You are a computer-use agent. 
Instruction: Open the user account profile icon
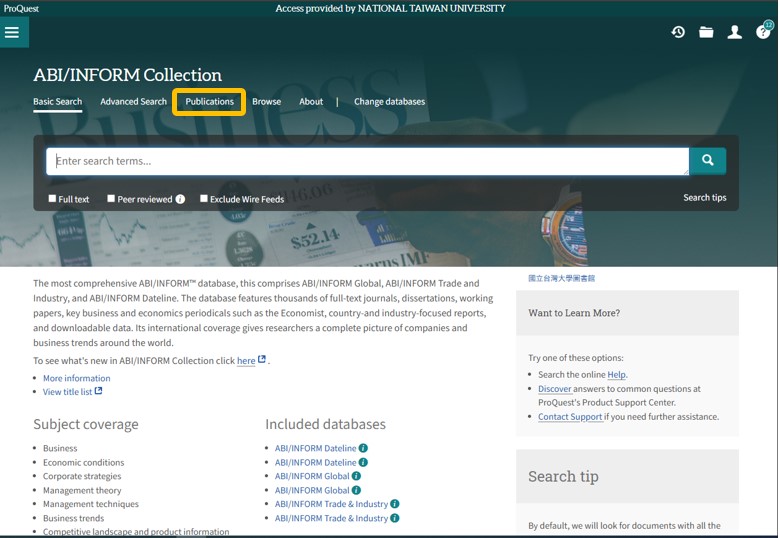(735, 32)
